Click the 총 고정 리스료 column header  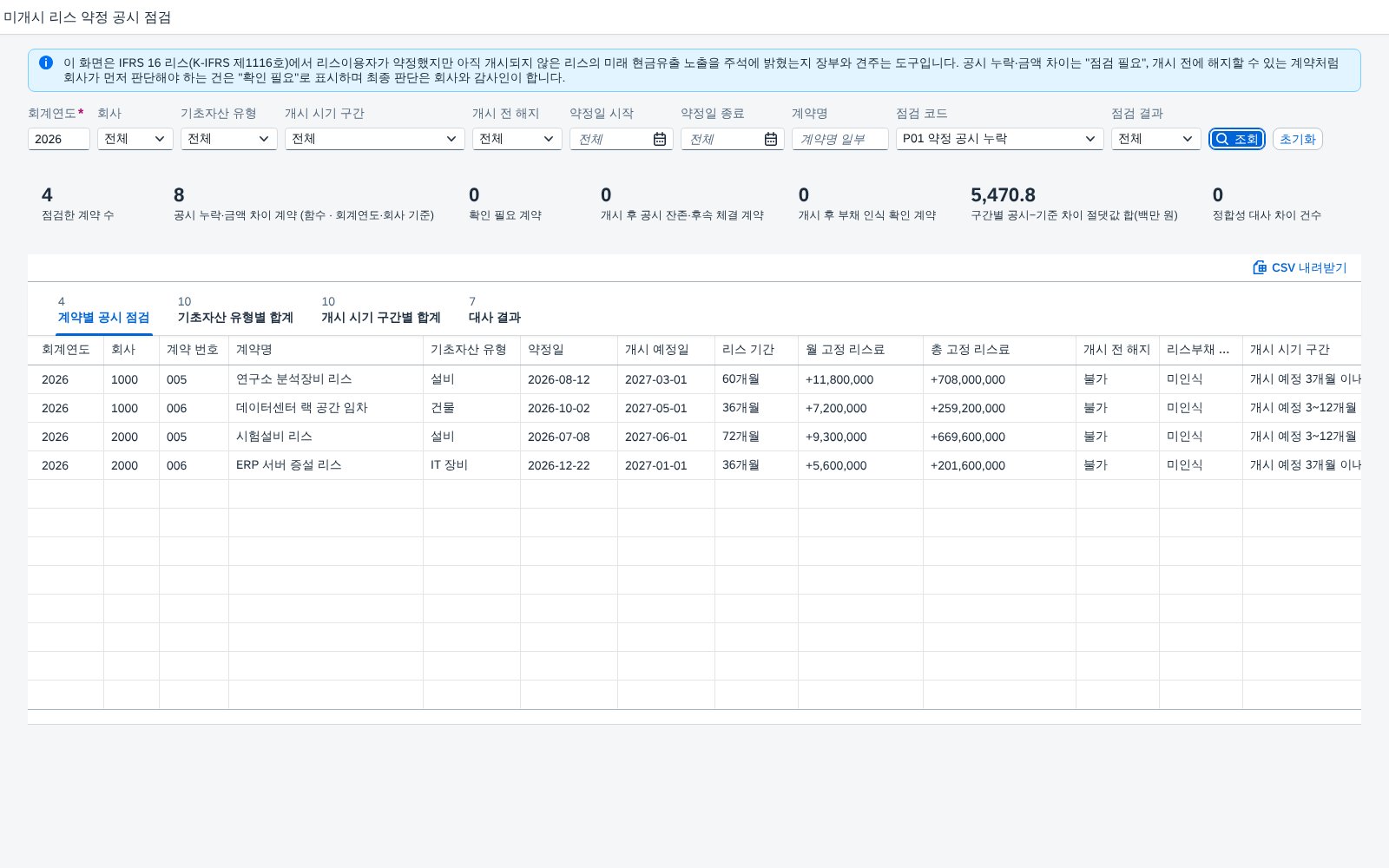999,350
